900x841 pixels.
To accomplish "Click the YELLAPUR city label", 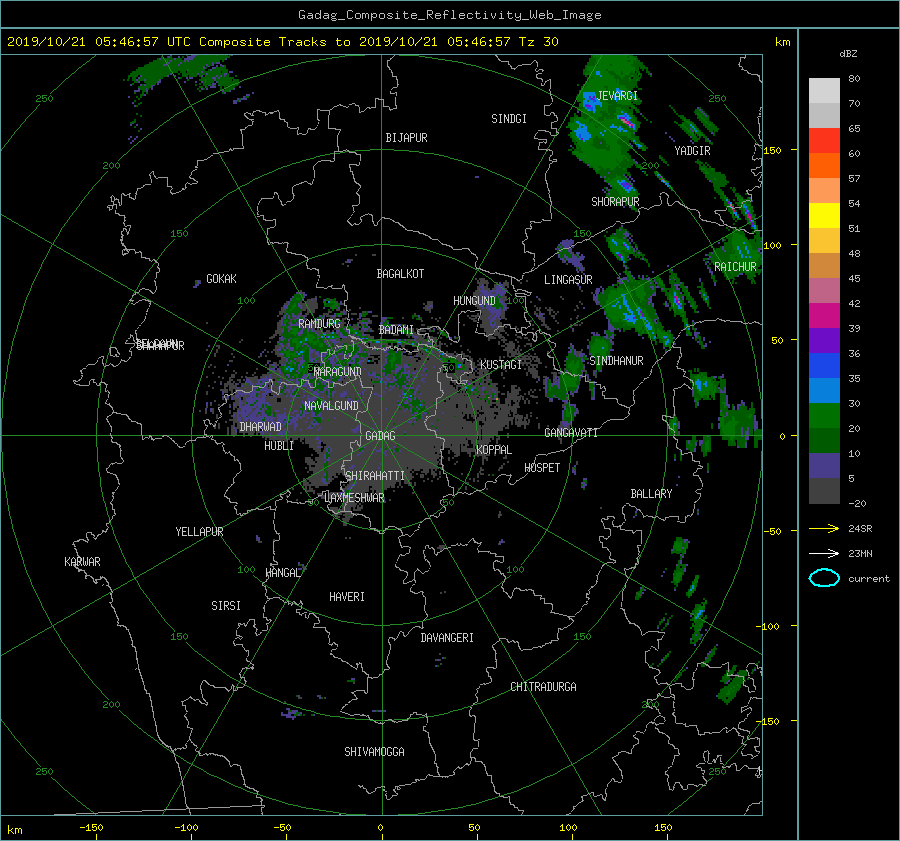I will click(x=199, y=532).
